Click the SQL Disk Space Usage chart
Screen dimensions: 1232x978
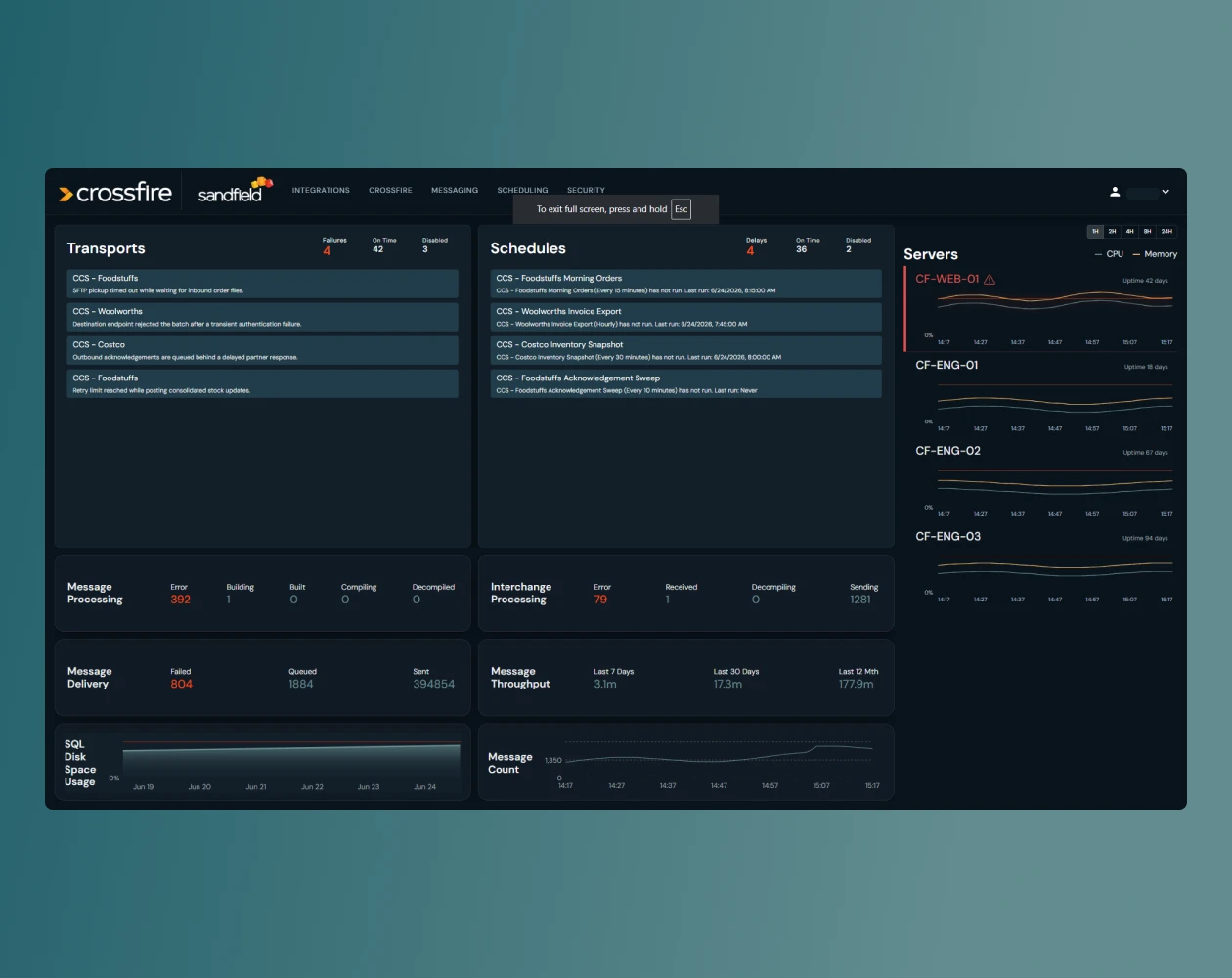pos(291,762)
